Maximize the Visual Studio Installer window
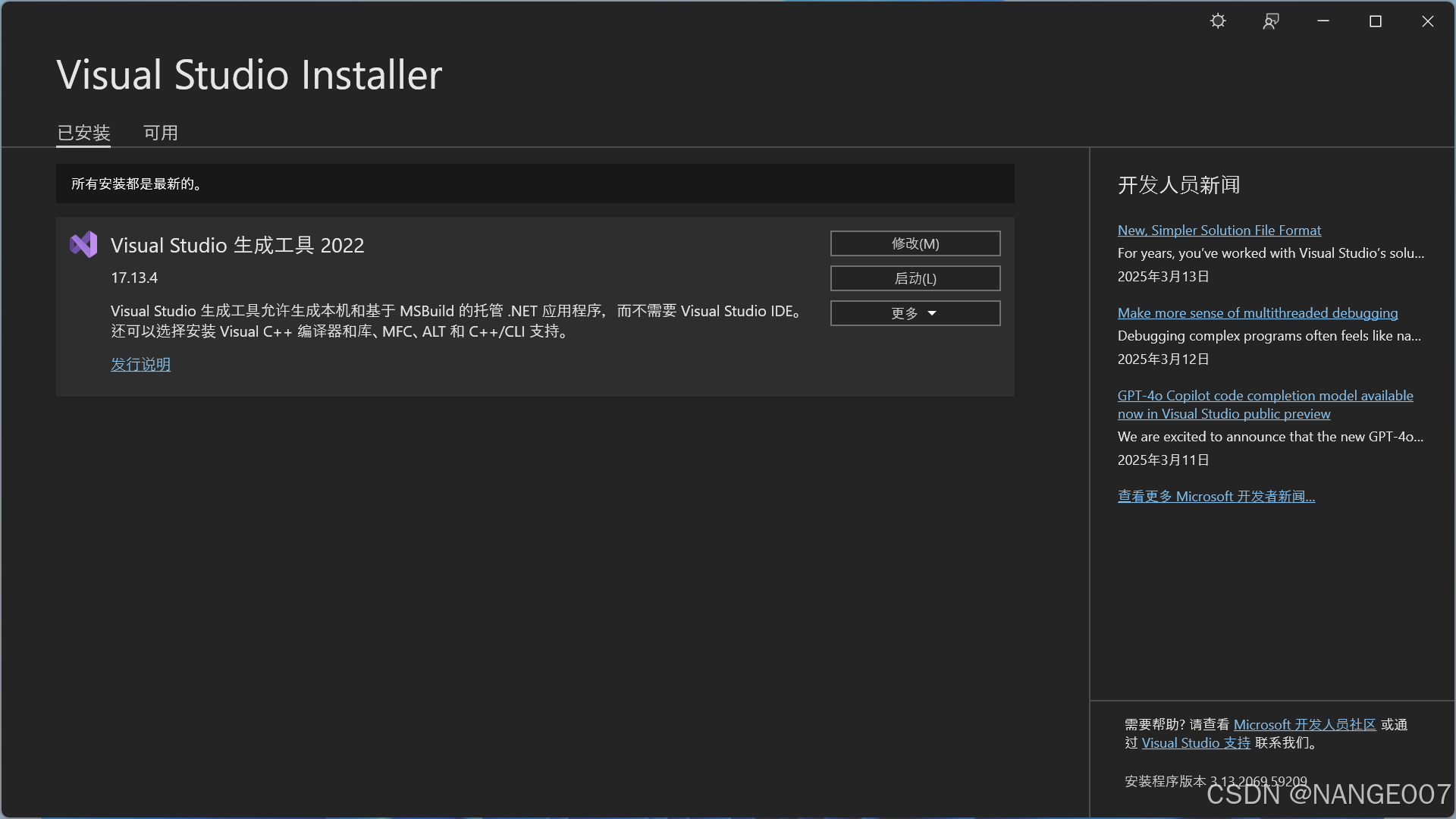 pos(1376,21)
